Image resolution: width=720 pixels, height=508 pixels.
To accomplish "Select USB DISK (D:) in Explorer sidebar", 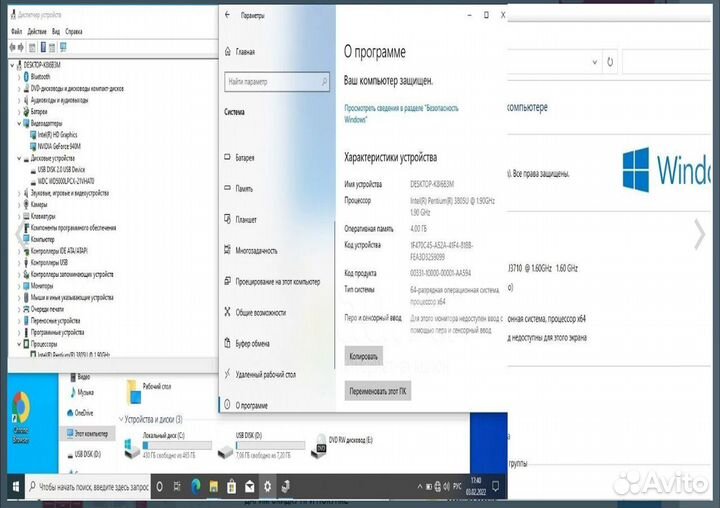I will [x=84, y=454].
